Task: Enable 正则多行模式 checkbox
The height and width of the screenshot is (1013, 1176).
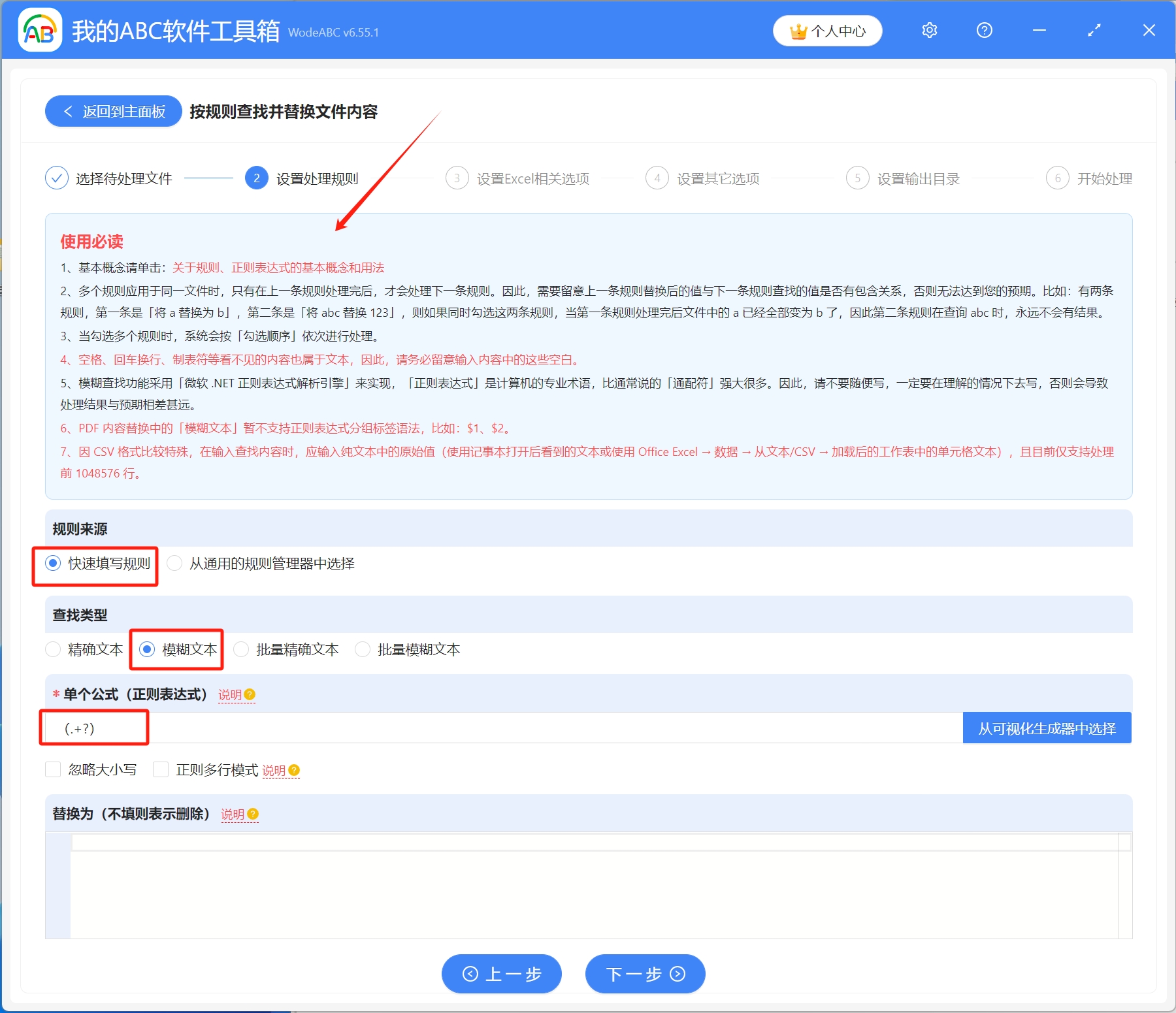Action: click(160, 769)
